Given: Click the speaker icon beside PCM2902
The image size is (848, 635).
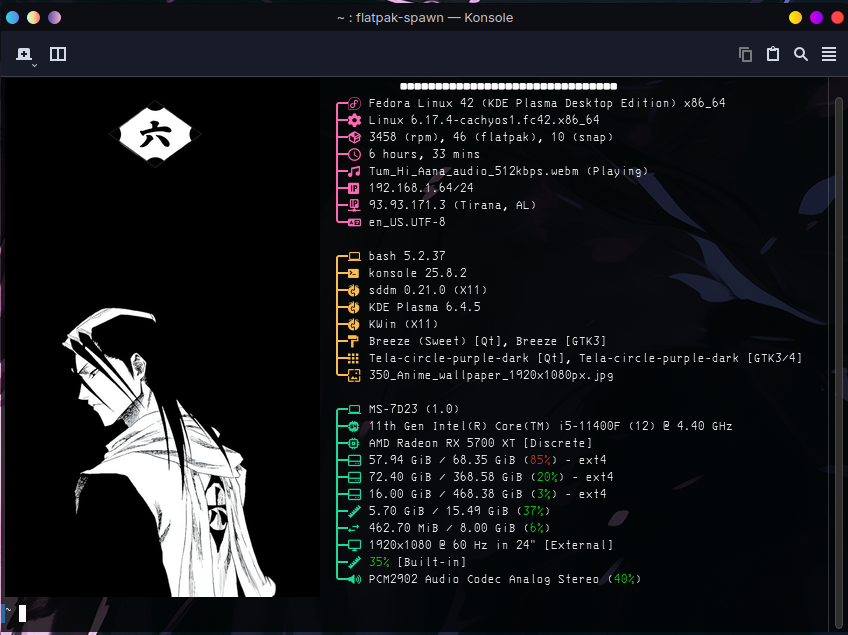Looking at the screenshot, I should point(354,579).
